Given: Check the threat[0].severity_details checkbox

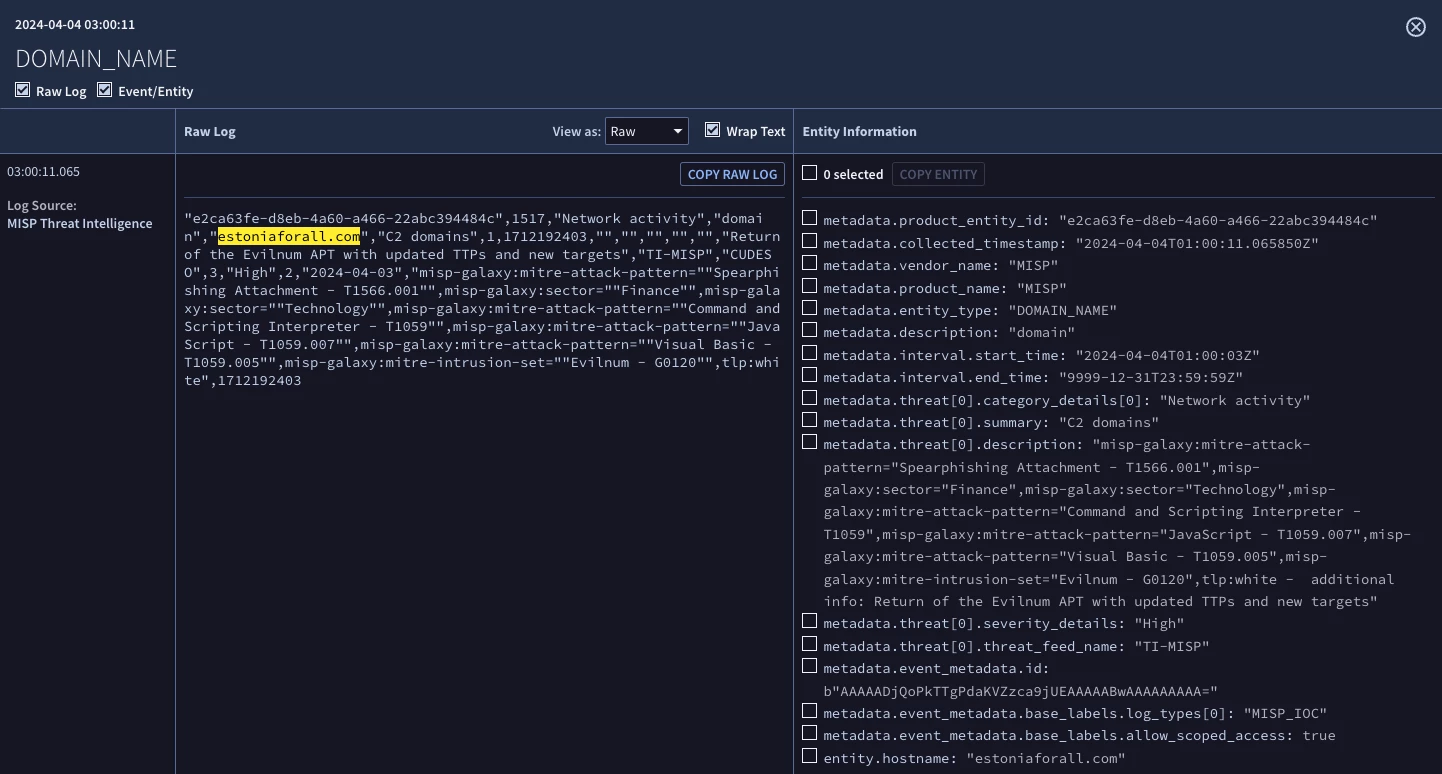Looking at the screenshot, I should point(810,621).
